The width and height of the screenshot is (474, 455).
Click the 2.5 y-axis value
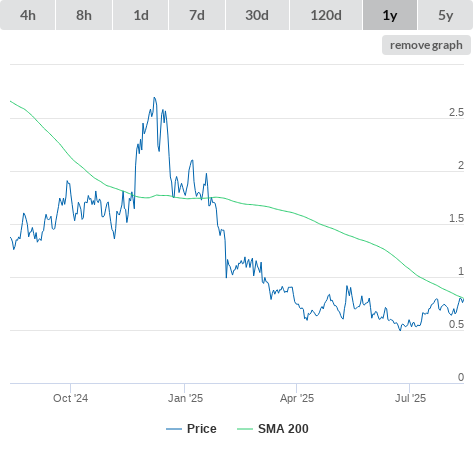pos(456,112)
